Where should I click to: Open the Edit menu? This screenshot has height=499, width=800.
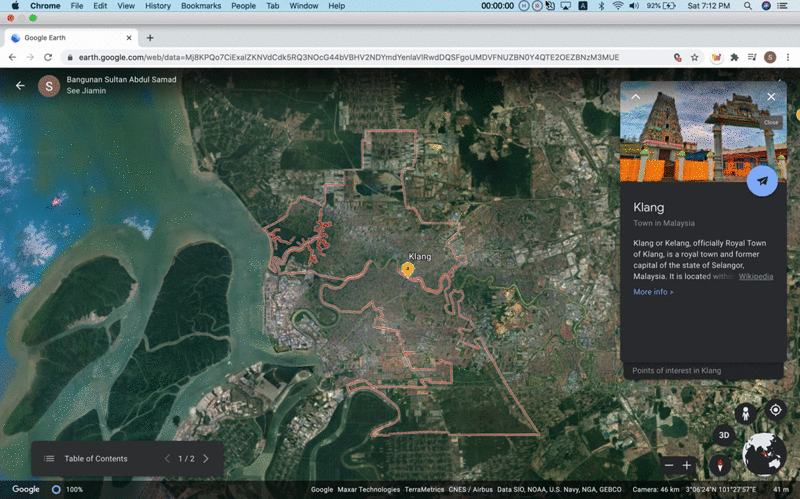100,6
